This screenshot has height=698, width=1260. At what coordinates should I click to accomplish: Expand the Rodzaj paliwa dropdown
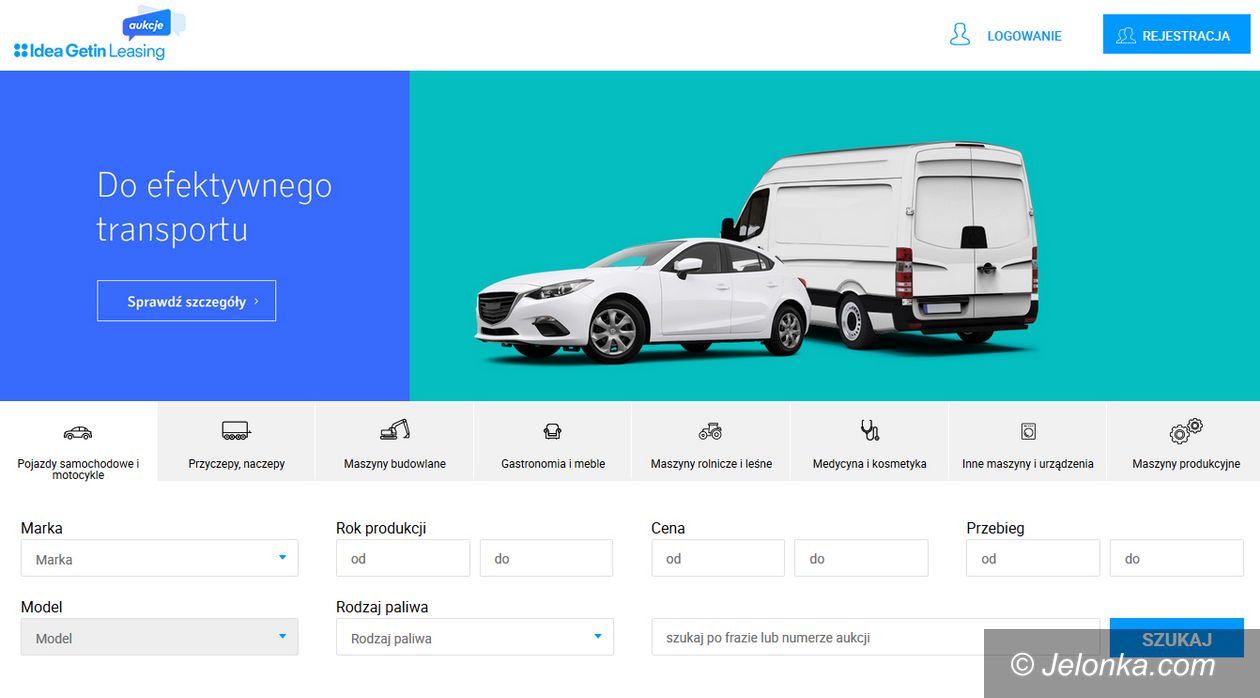point(474,637)
